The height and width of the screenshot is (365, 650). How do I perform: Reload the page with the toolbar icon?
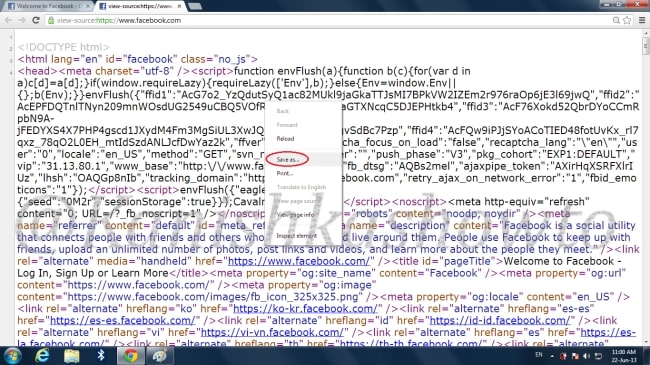pyautogui.click(x=36, y=20)
